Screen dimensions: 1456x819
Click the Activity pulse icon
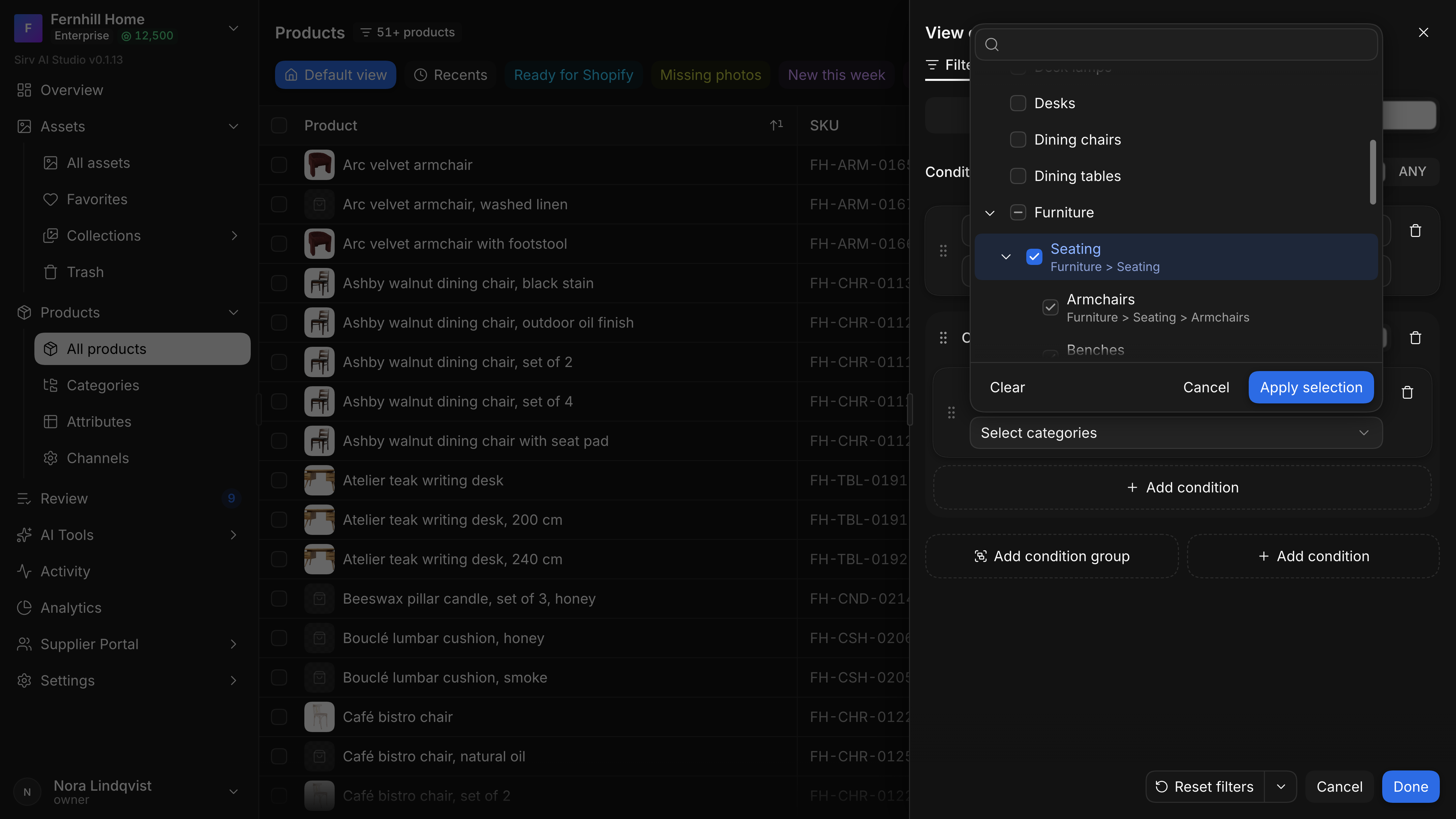(x=24, y=571)
